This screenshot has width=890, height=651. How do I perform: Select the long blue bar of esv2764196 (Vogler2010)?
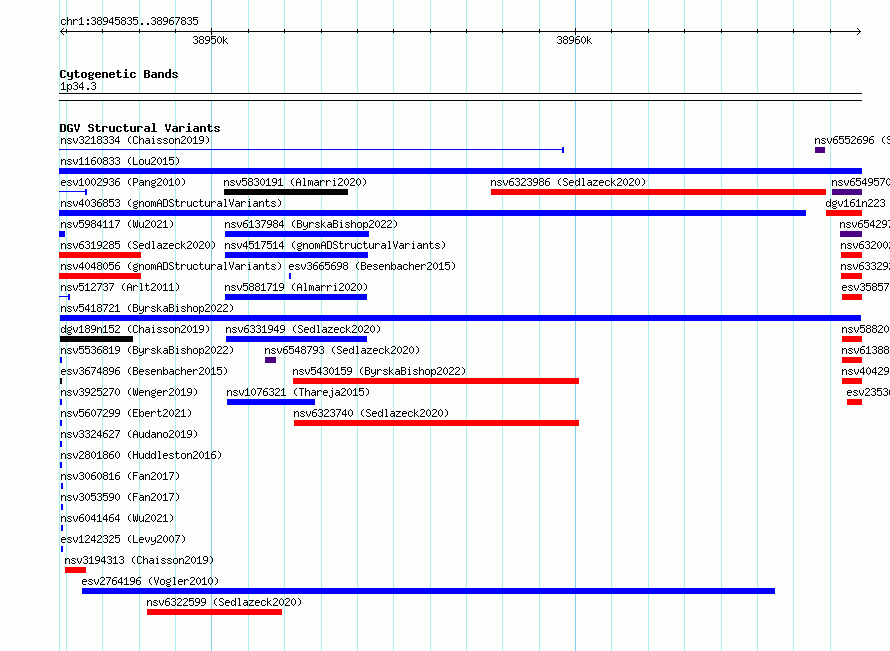tap(429, 591)
